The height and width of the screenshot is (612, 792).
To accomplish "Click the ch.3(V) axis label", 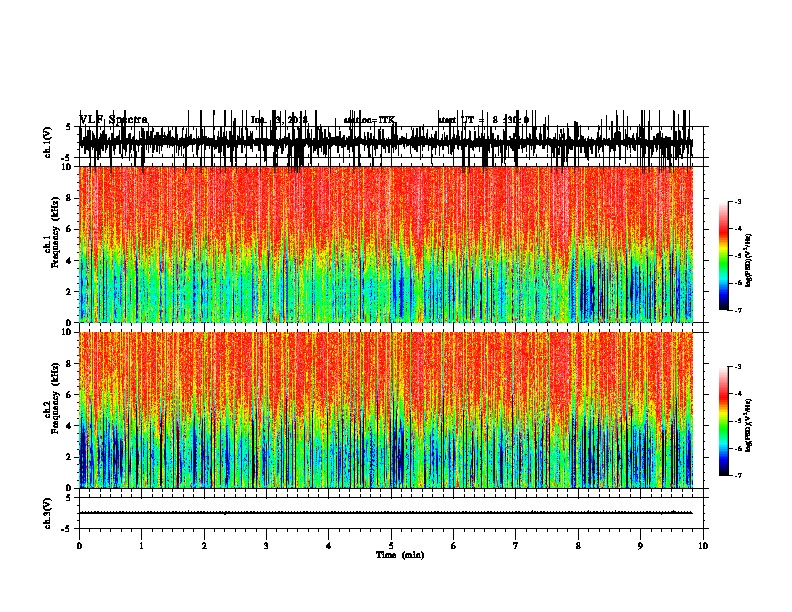I will pyautogui.click(x=48, y=513).
